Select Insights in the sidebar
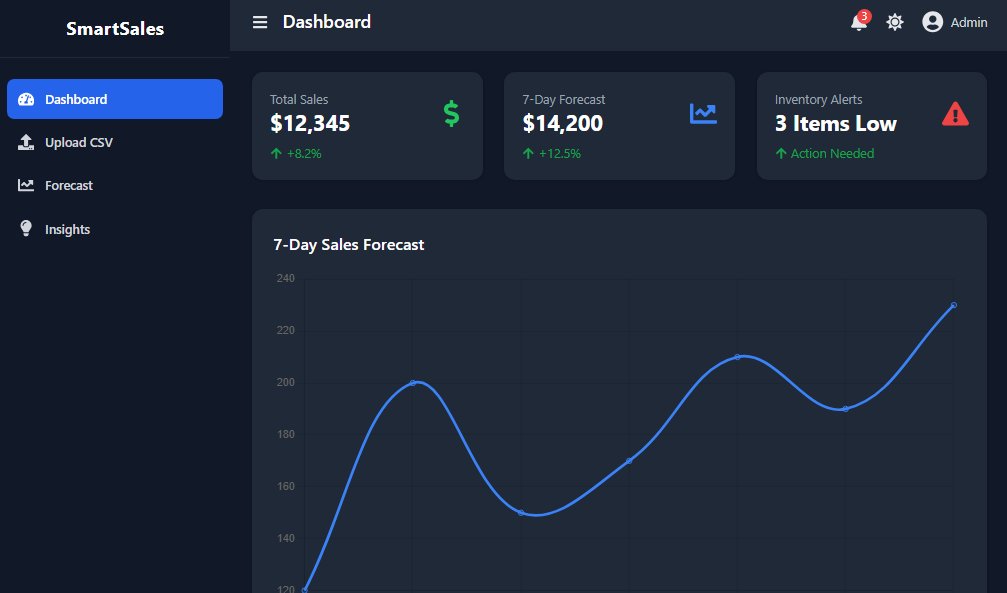Image resolution: width=1007 pixels, height=593 pixels. tap(67, 229)
